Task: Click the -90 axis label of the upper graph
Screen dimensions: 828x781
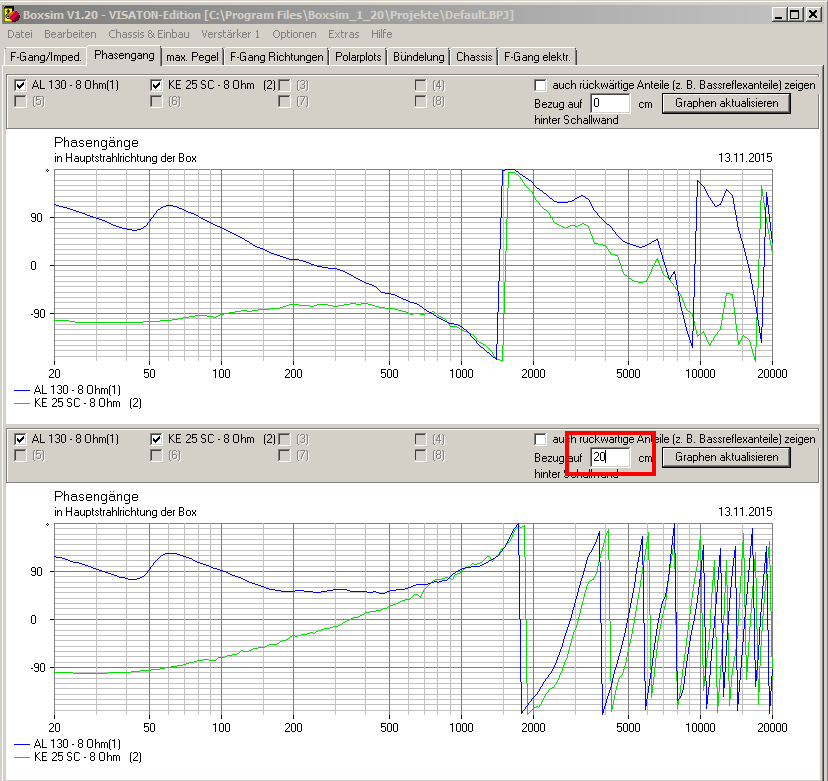Action: [x=37, y=314]
